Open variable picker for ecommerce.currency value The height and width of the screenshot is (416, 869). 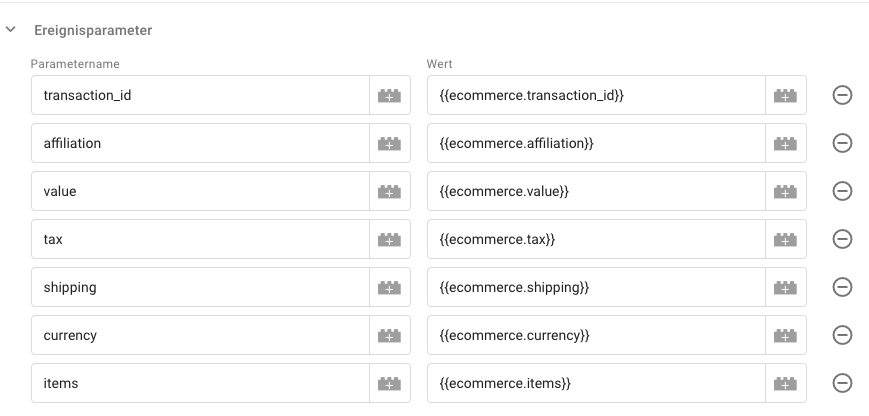tap(785, 335)
